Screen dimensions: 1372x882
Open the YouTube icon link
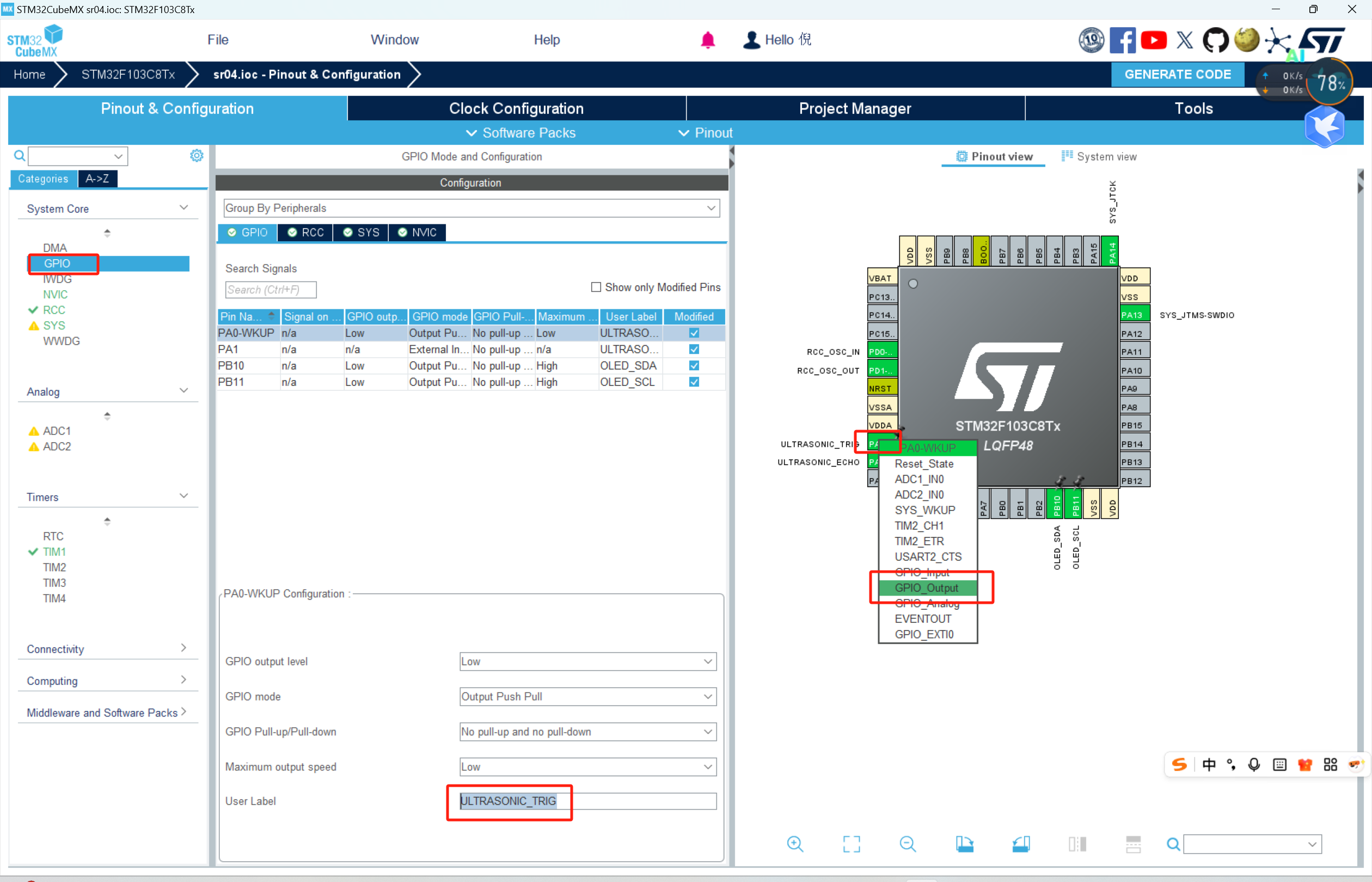(x=1154, y=40)
